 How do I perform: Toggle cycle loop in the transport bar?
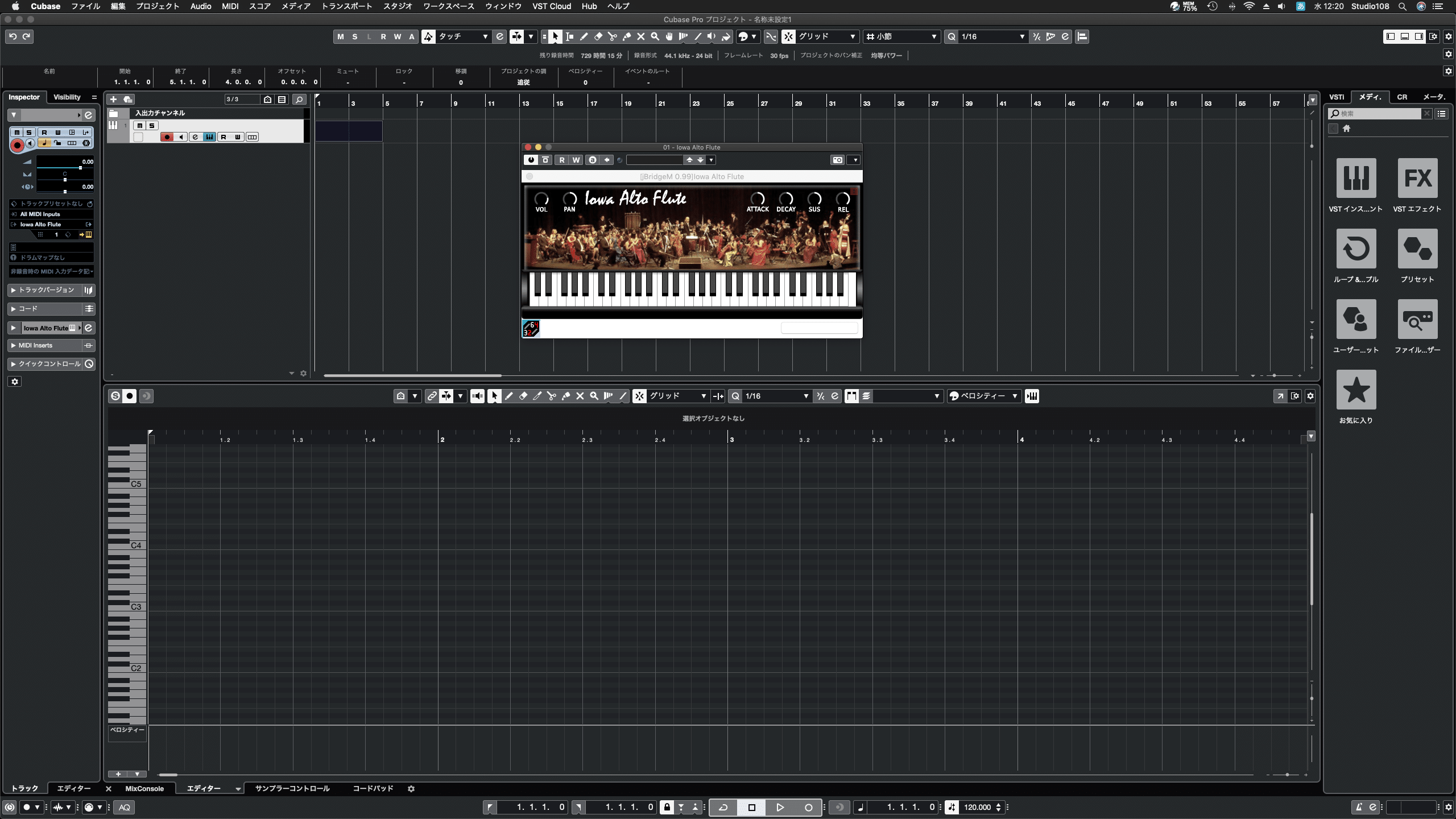(723, 807)
